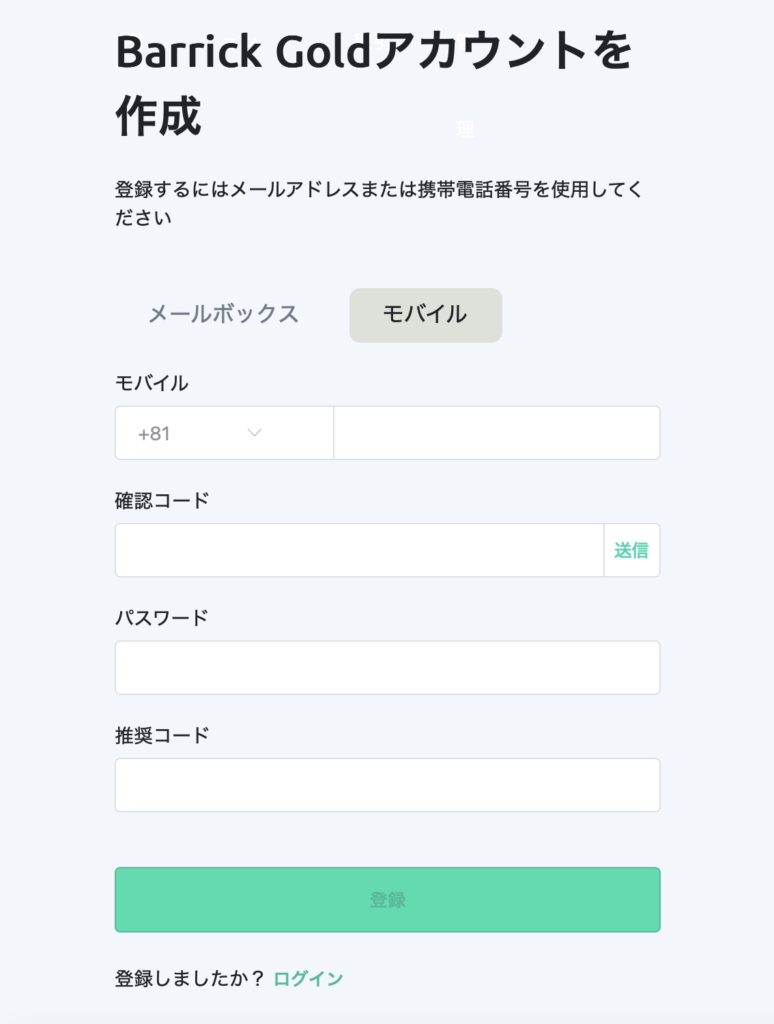Focus the パスワード input field
774x1024 pixels.
coord(387,668)
